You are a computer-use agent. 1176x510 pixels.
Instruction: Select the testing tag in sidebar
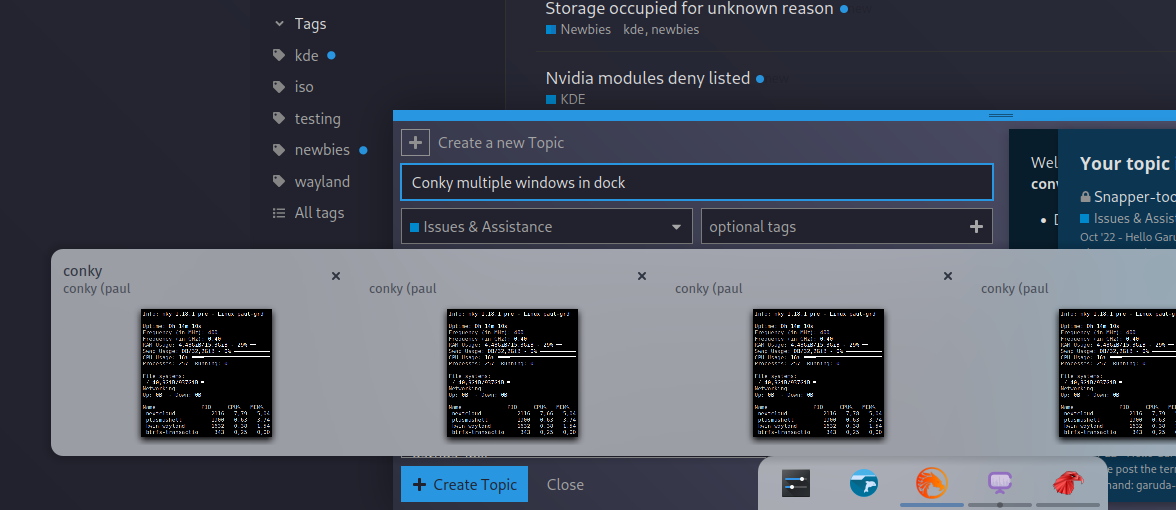click(317, 118)
